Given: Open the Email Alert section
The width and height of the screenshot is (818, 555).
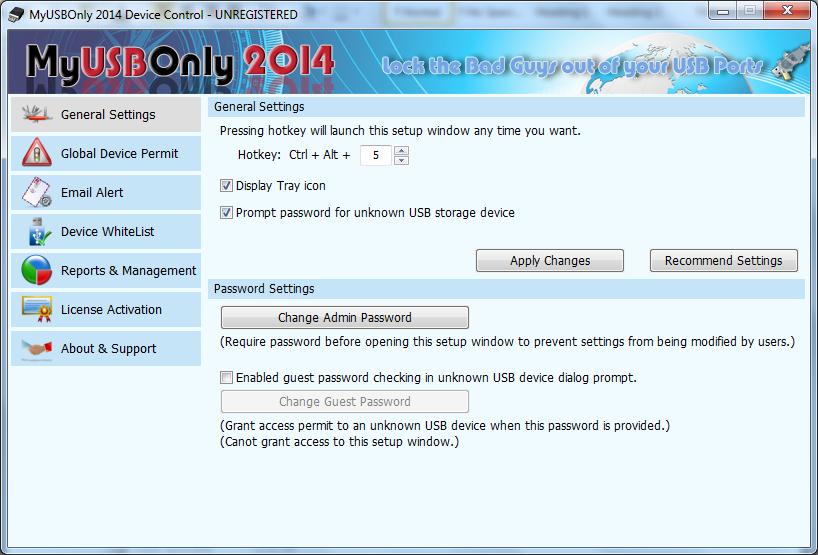Looking at the screenshot, I should [x=106, y=192].
